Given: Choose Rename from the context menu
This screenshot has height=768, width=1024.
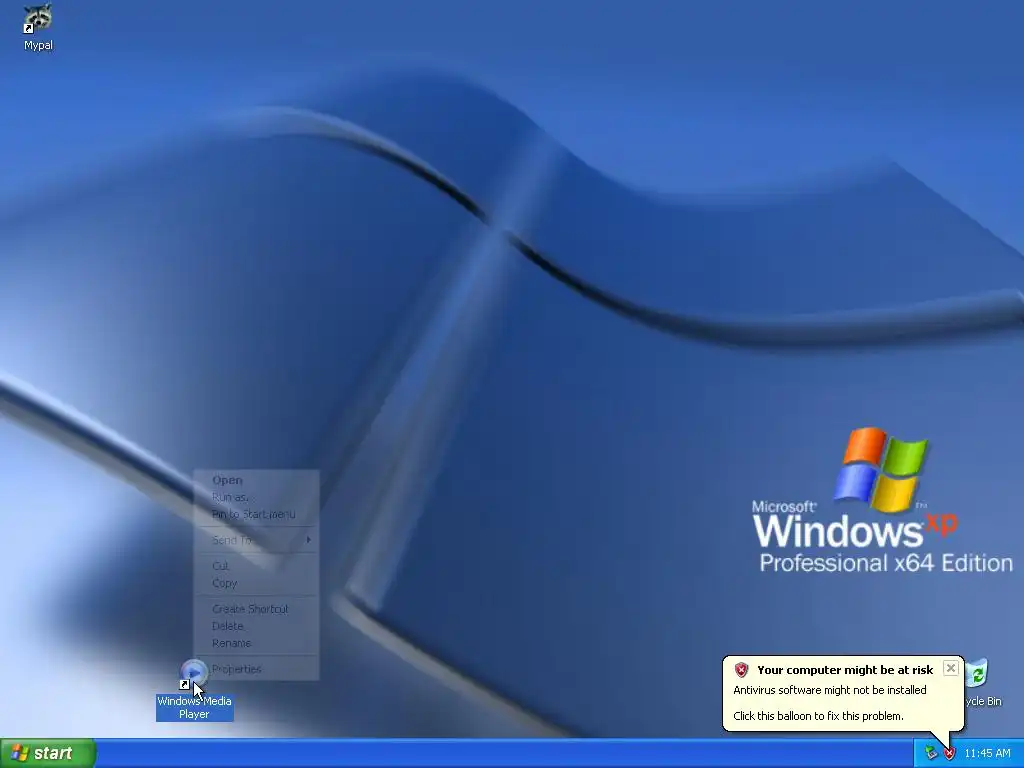Looking at the screenshot, I should pyautogui.click(x=257, y=643).
